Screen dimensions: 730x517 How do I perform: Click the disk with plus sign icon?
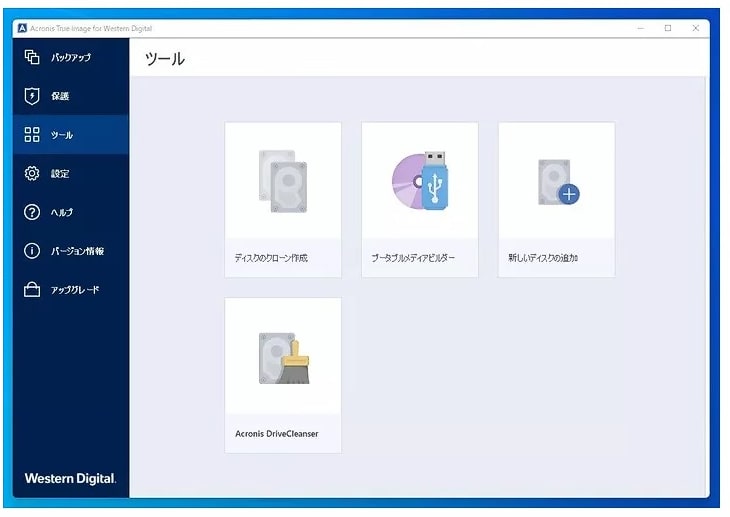click(557, 182)
